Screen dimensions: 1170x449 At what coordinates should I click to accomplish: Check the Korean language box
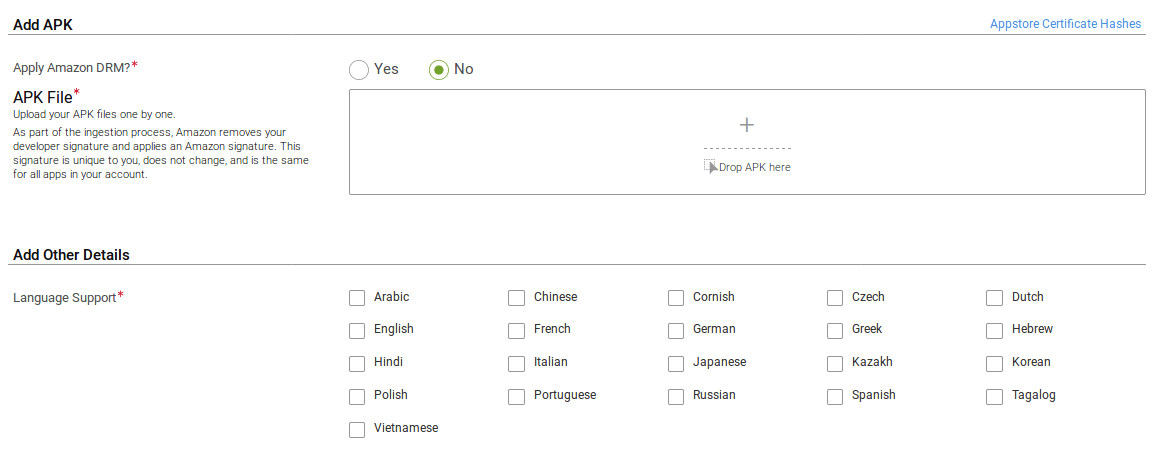pyautogui.click(x=994, y=364)
